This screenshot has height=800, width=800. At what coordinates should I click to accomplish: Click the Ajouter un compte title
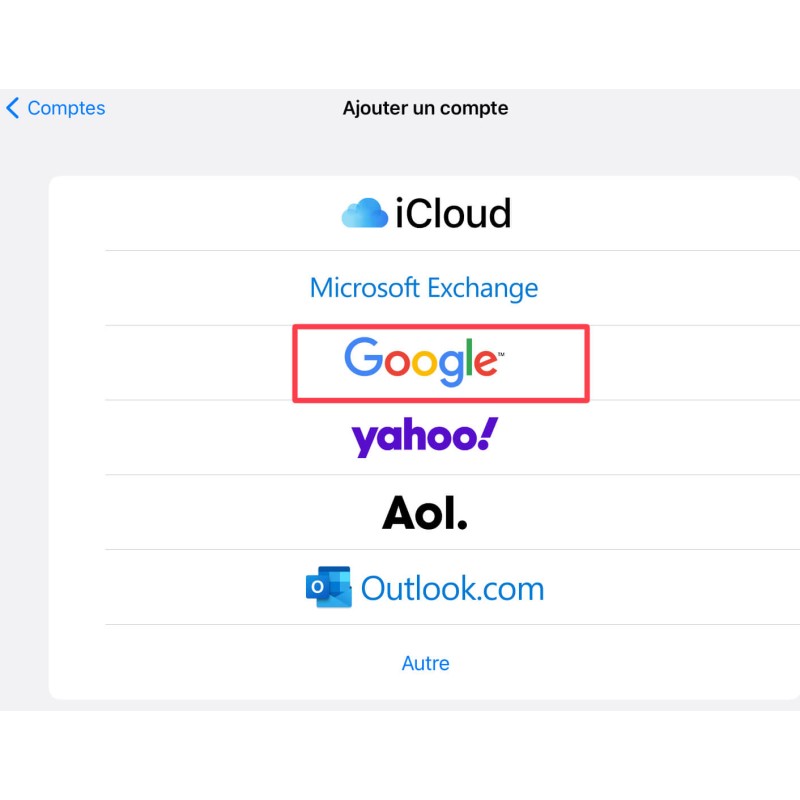tap(425, 108)
